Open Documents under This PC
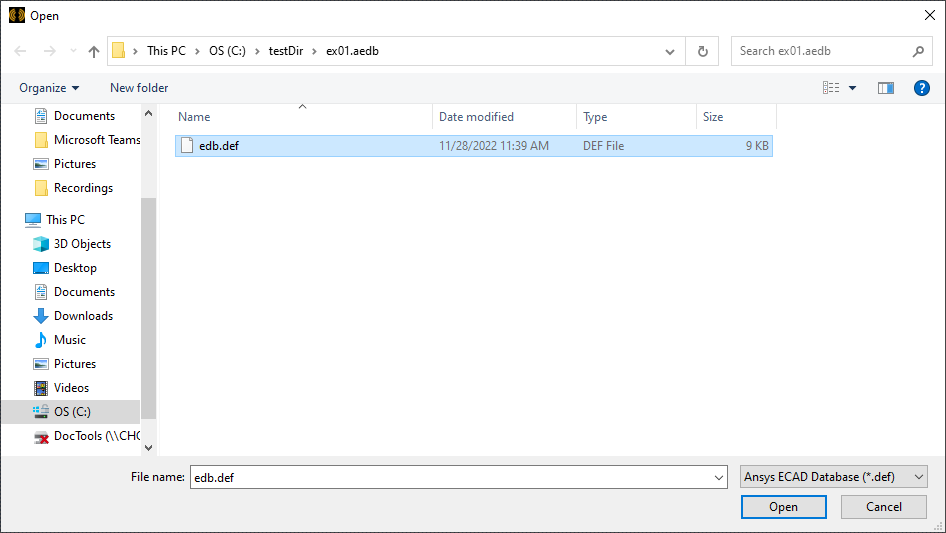 (x=84, y=292)
